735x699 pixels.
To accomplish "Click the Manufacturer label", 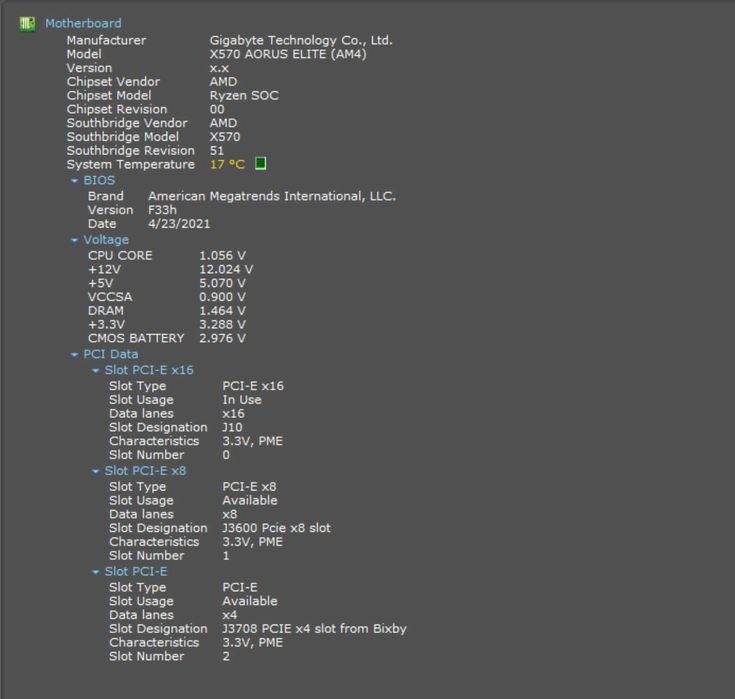I will [106, 40].
